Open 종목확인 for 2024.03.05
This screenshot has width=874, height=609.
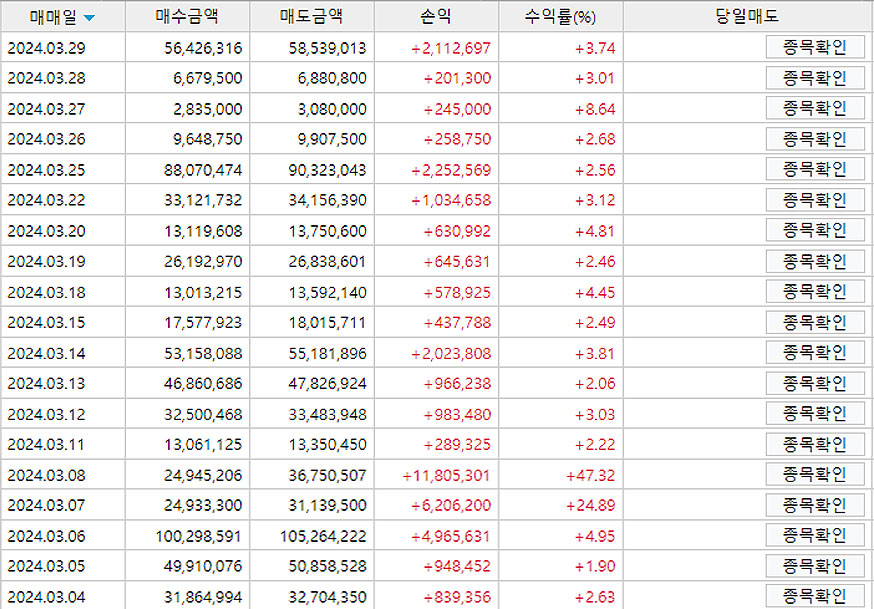[815, 566]
